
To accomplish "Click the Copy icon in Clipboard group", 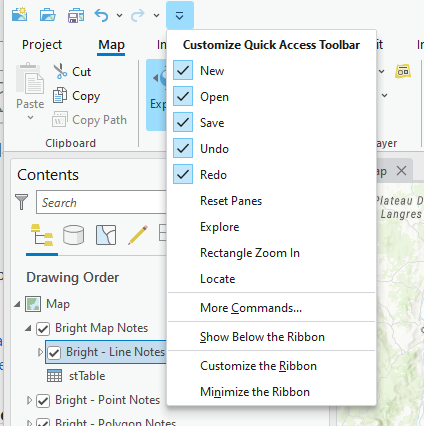I will pyautogui.click(x=60, y=95).
